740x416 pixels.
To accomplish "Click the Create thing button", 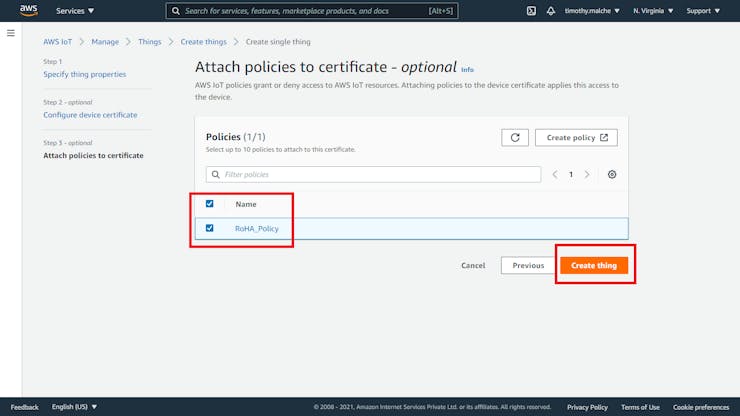I will (594, 265).
